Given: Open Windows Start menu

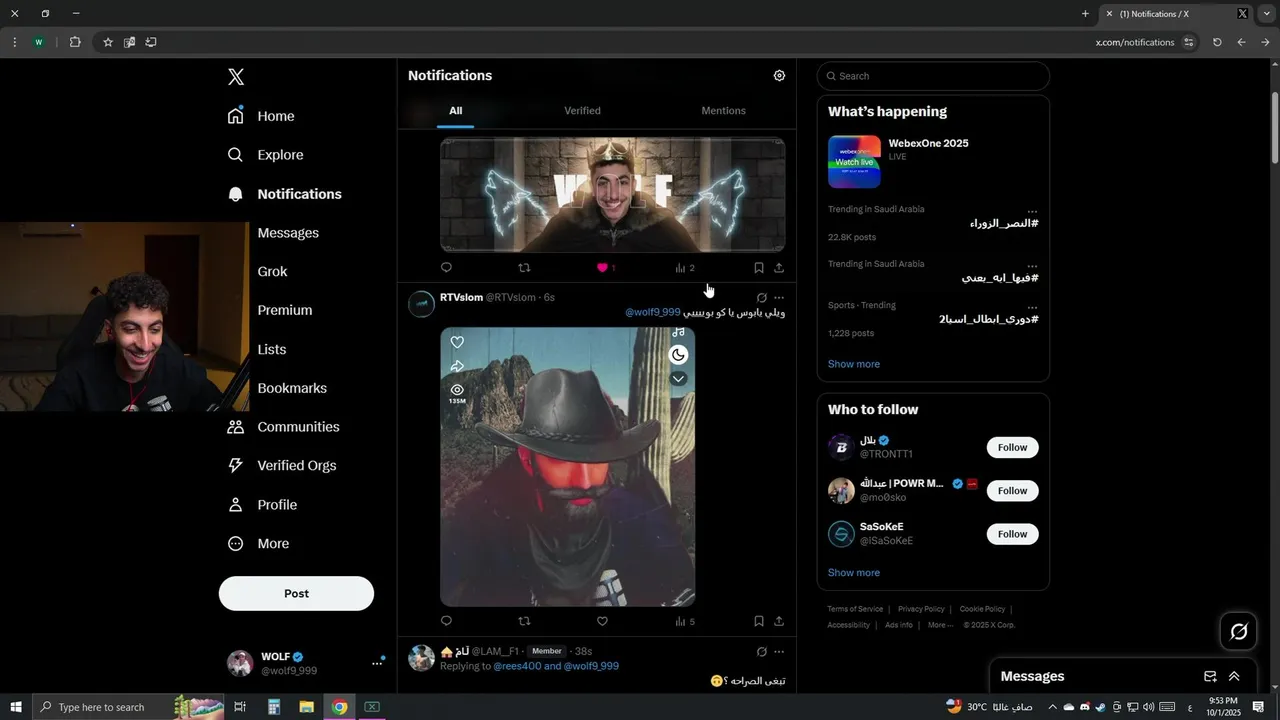Looking at the screenshot, I should click(x=15, y=707).
